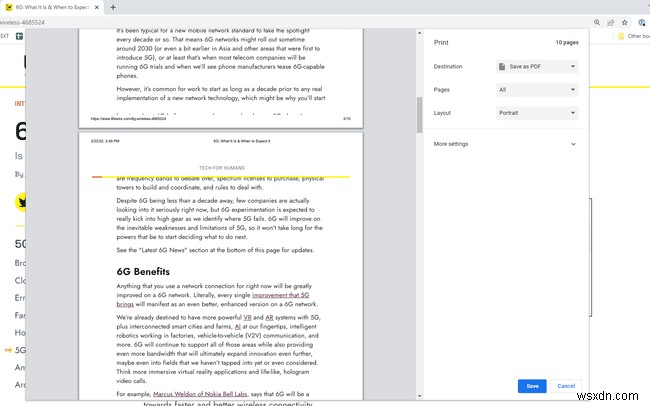This screenshot has width=650, height=406.
Task: Click the 'Print' dialog title
Action: tap(441, 42)
